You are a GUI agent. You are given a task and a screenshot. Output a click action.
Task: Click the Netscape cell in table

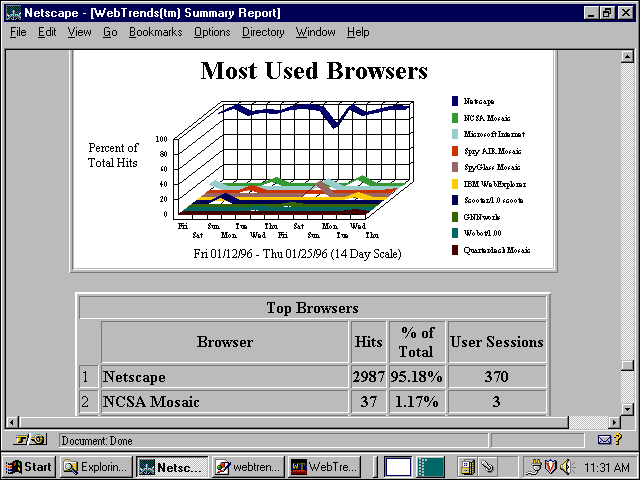[x=224, y=376]
